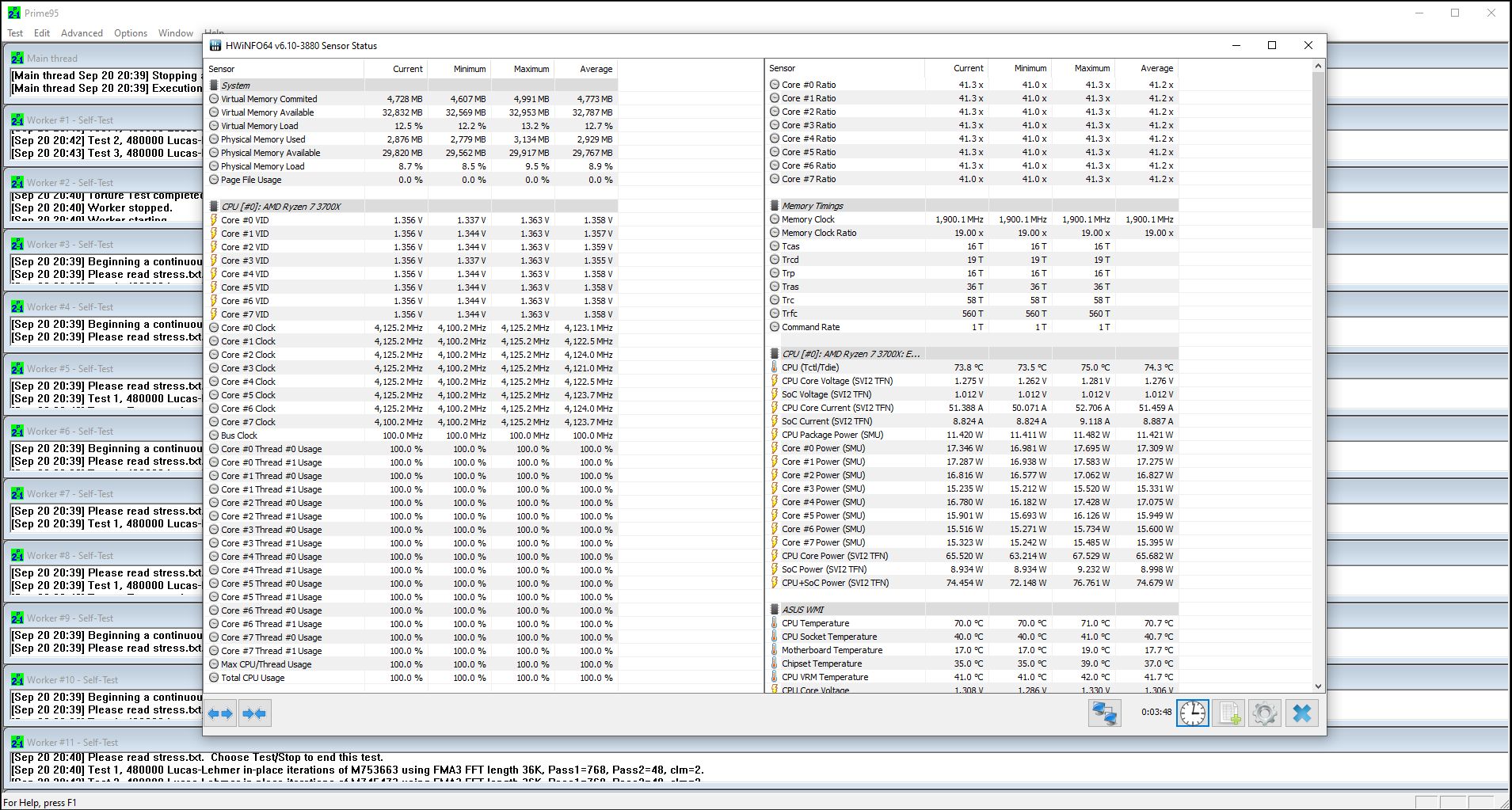
Task: Select the Total CPU Usage sensor row
Action: 253,678
